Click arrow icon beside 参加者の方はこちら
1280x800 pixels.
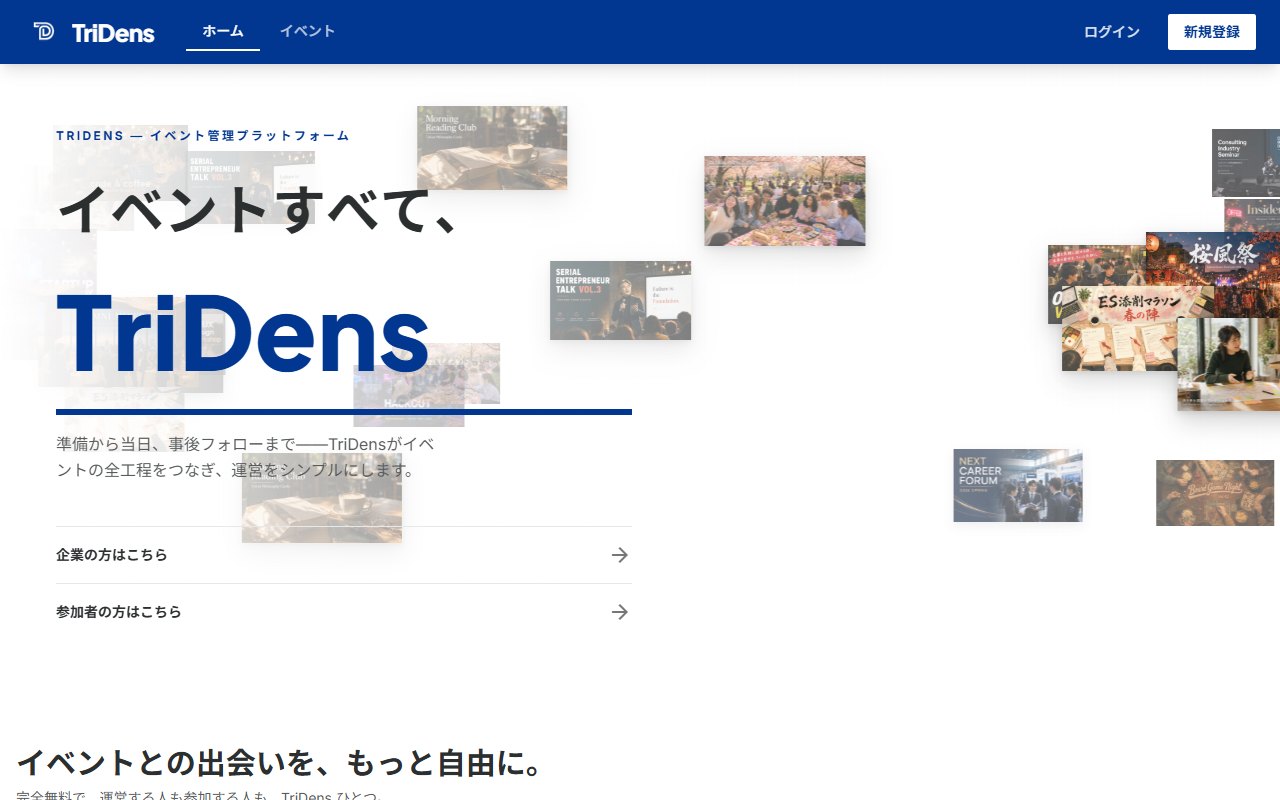[620, 612]
